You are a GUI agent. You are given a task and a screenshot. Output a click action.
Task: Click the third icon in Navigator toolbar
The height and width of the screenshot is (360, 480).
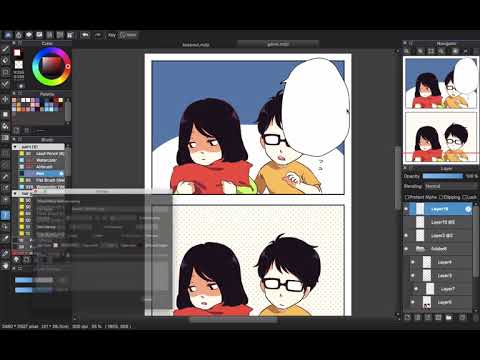click(431, 51)
